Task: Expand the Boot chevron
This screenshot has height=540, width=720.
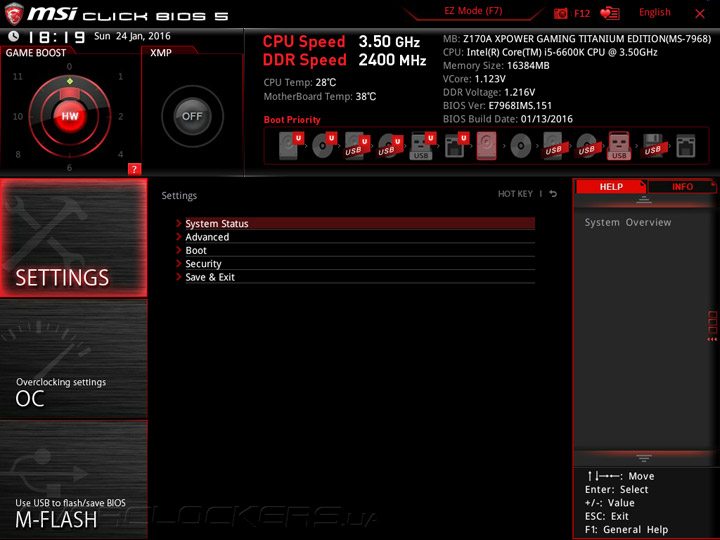Action: point(179,250)
